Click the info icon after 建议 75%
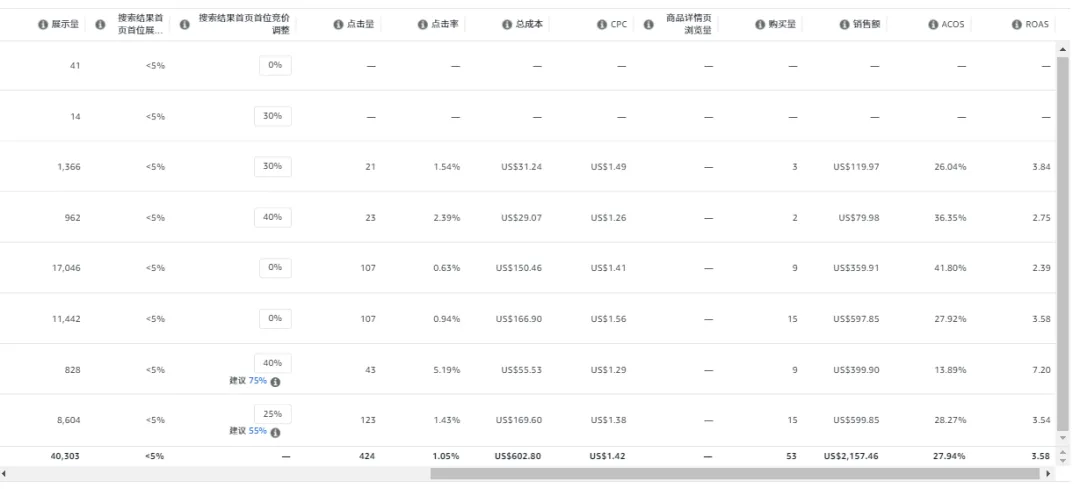1080x489 pixels. pyautogui.click(x=275, y=381)
